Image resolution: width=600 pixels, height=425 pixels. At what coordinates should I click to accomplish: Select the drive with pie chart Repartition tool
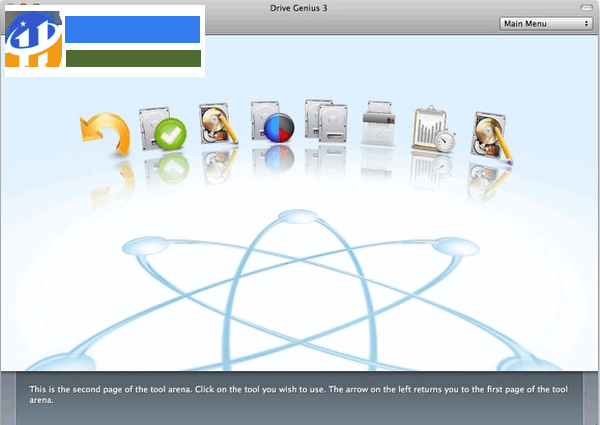click(x=272, y=122)
